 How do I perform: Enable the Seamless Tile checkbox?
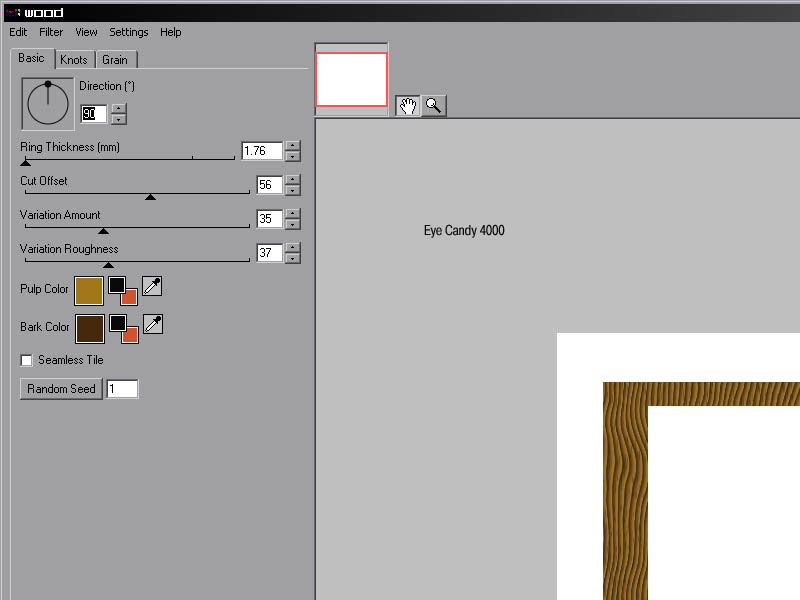pyautogui.click(x=27, y=360)
